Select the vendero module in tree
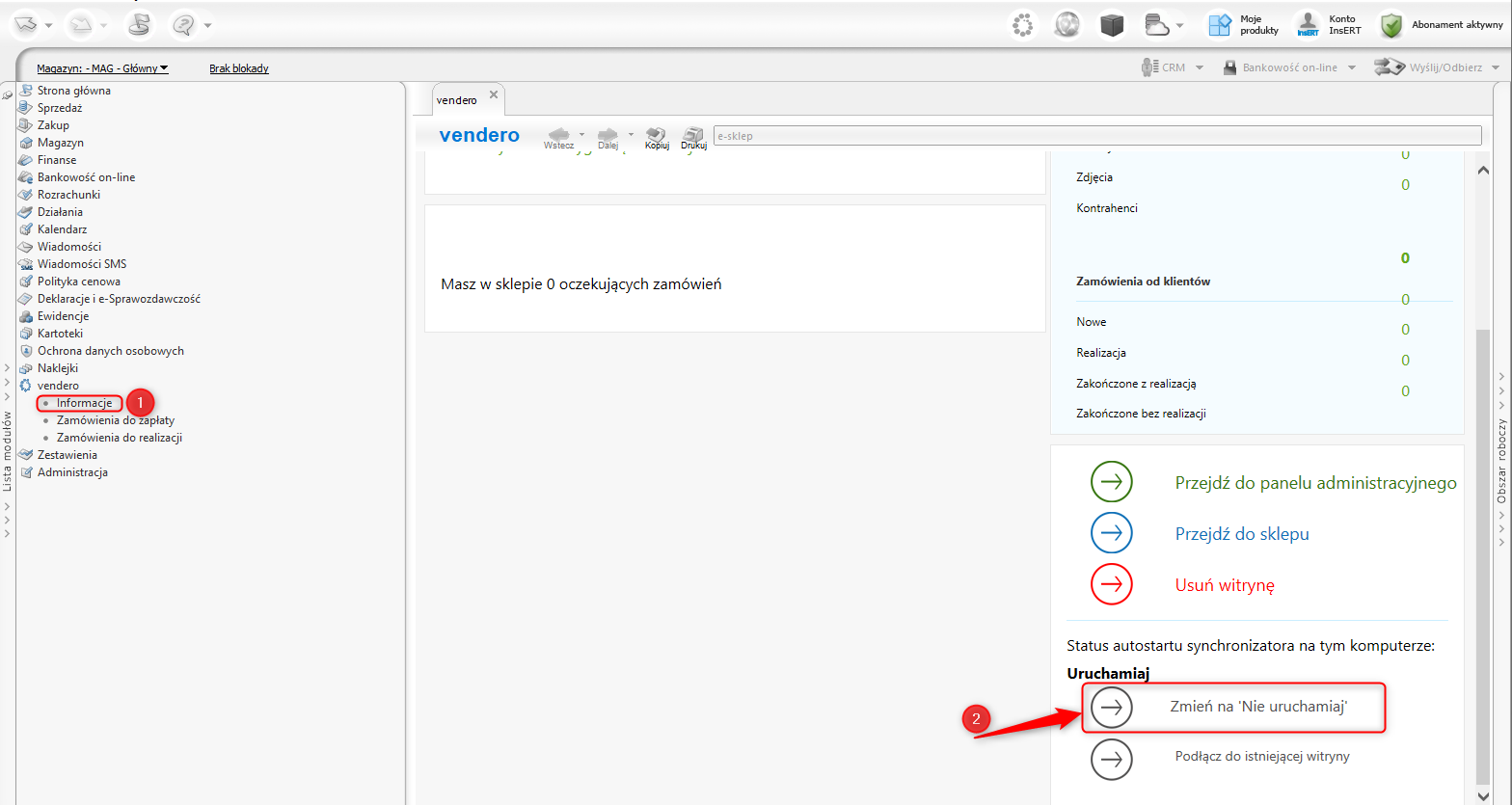 pyautogui.click(x=58, y=386)
